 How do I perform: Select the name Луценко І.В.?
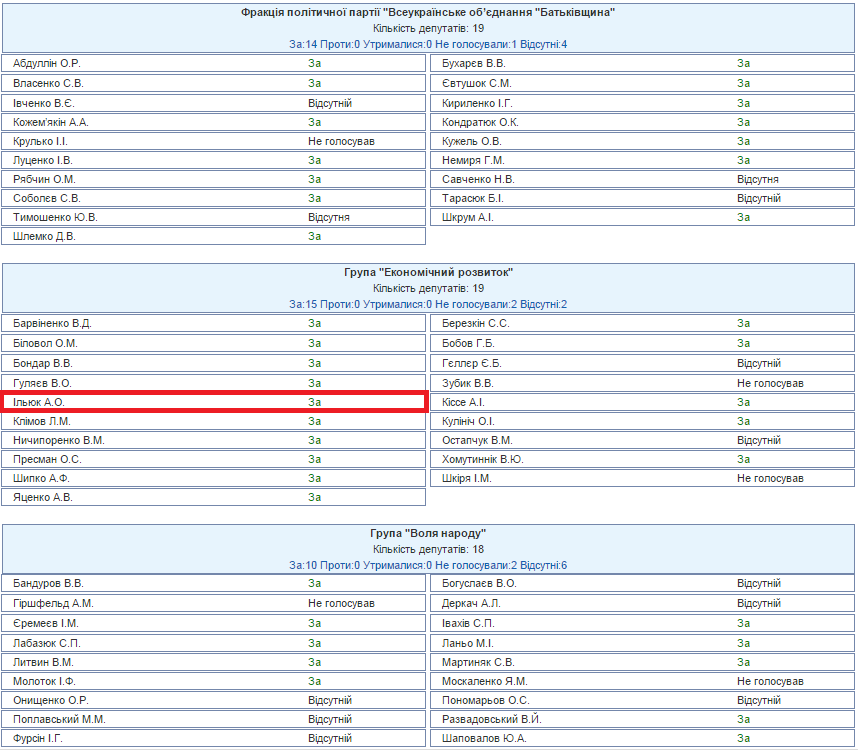(43, 160)
